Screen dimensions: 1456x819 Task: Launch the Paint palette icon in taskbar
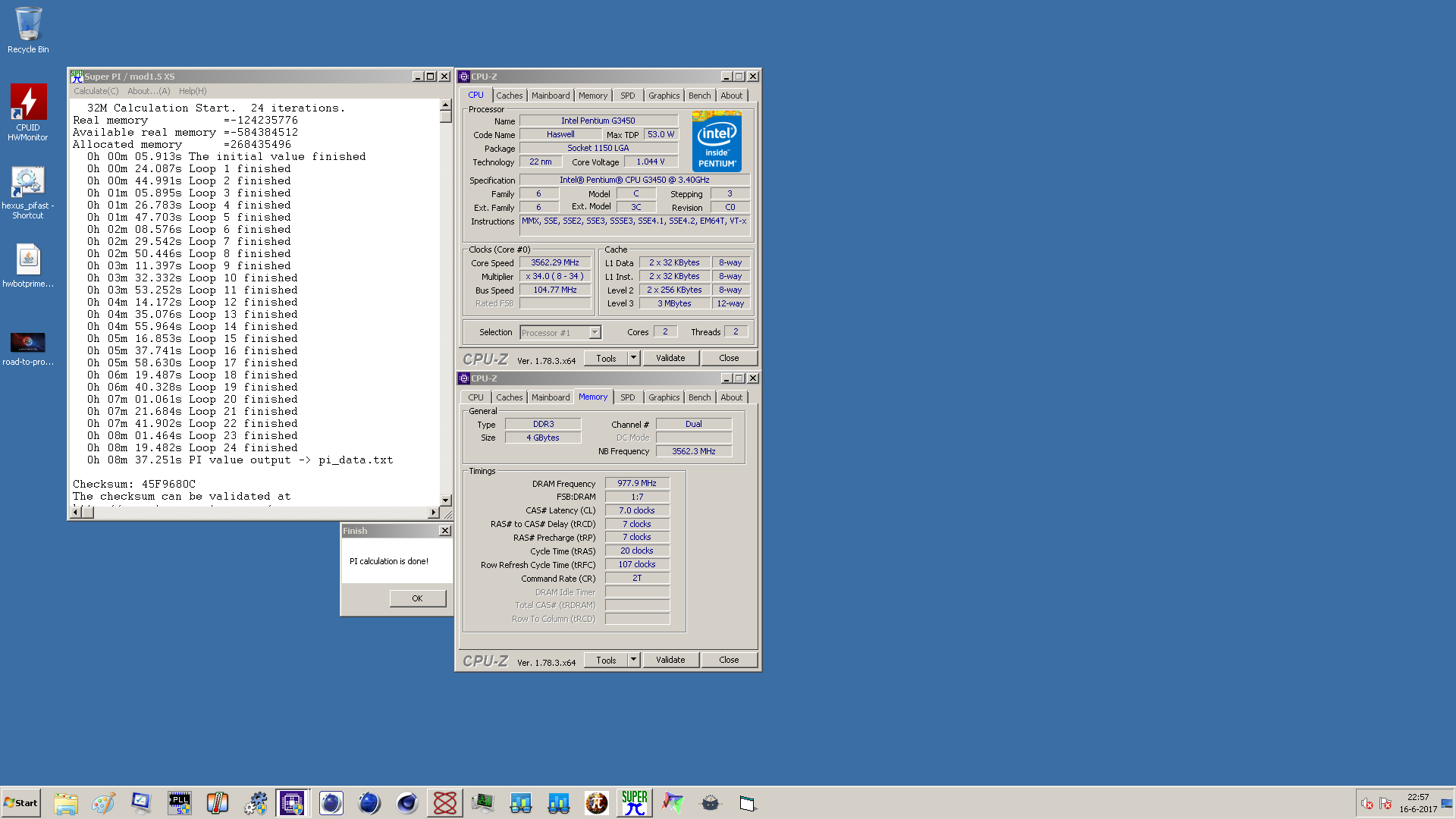(x=104, y=803)
